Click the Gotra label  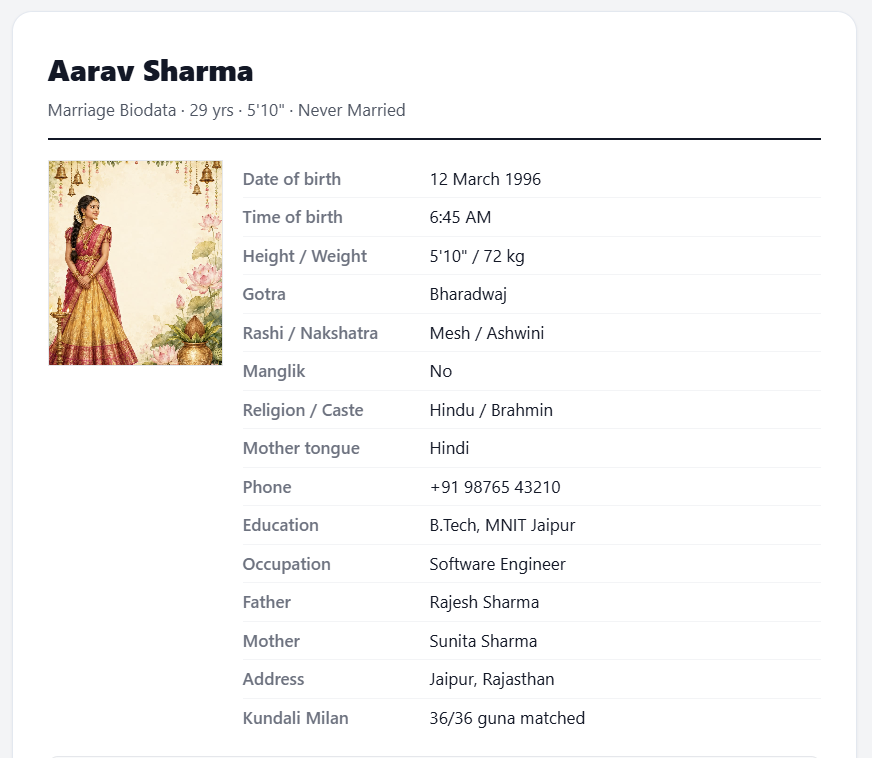(x=264, y=294)
